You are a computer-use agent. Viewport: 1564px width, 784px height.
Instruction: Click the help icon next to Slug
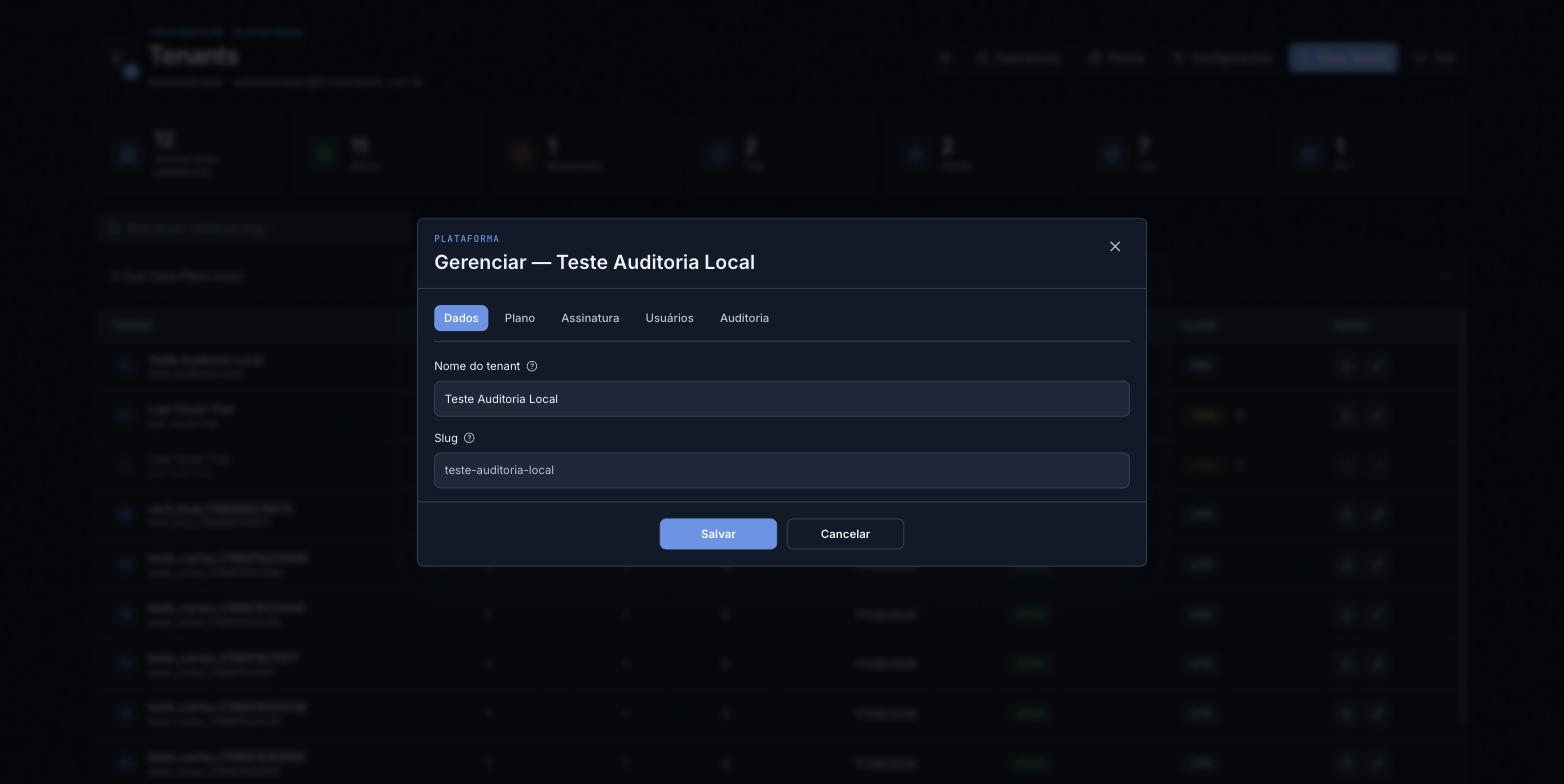tap(469, 438)
